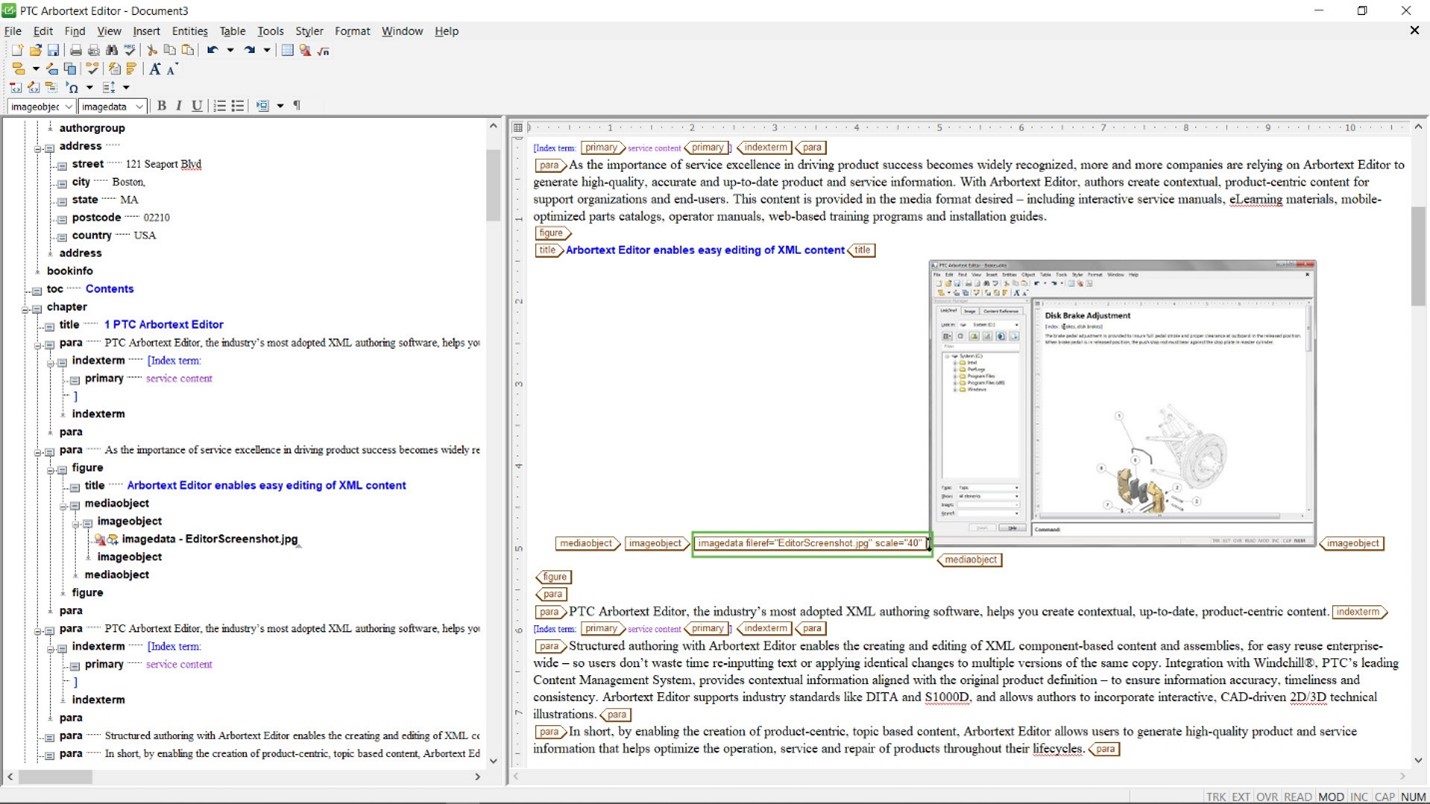Click the Print icon
The height and width of the screenshot is (804, 1430).
click(76, 50)
